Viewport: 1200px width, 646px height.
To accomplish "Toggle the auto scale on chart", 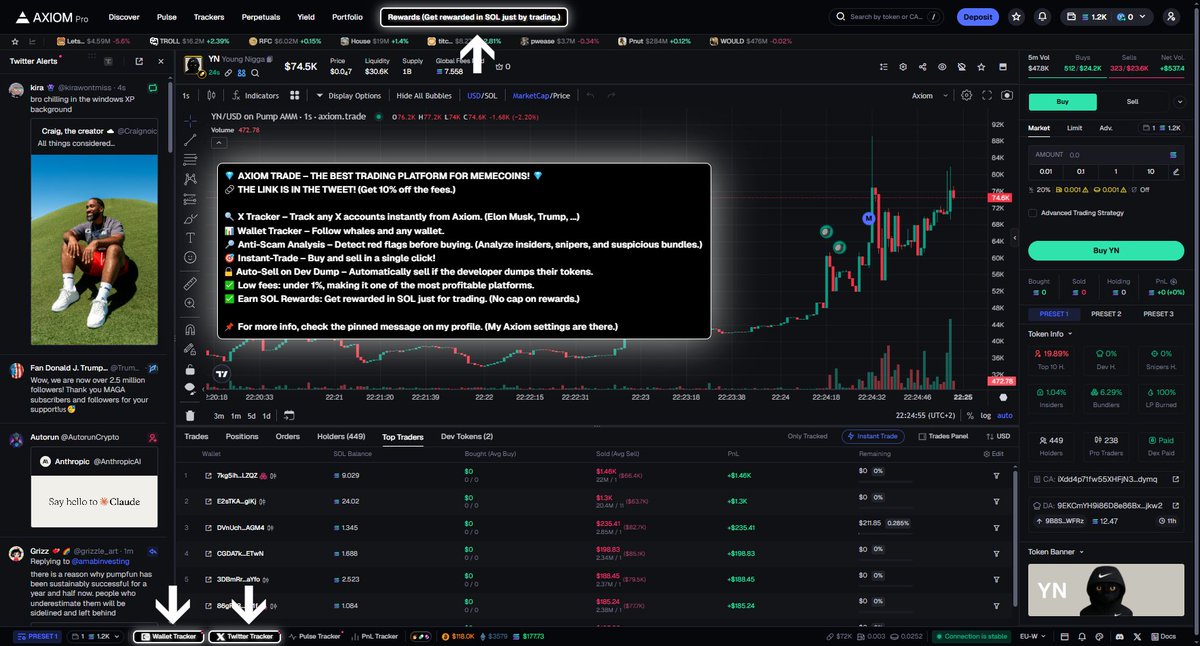I will (1005, 416).
